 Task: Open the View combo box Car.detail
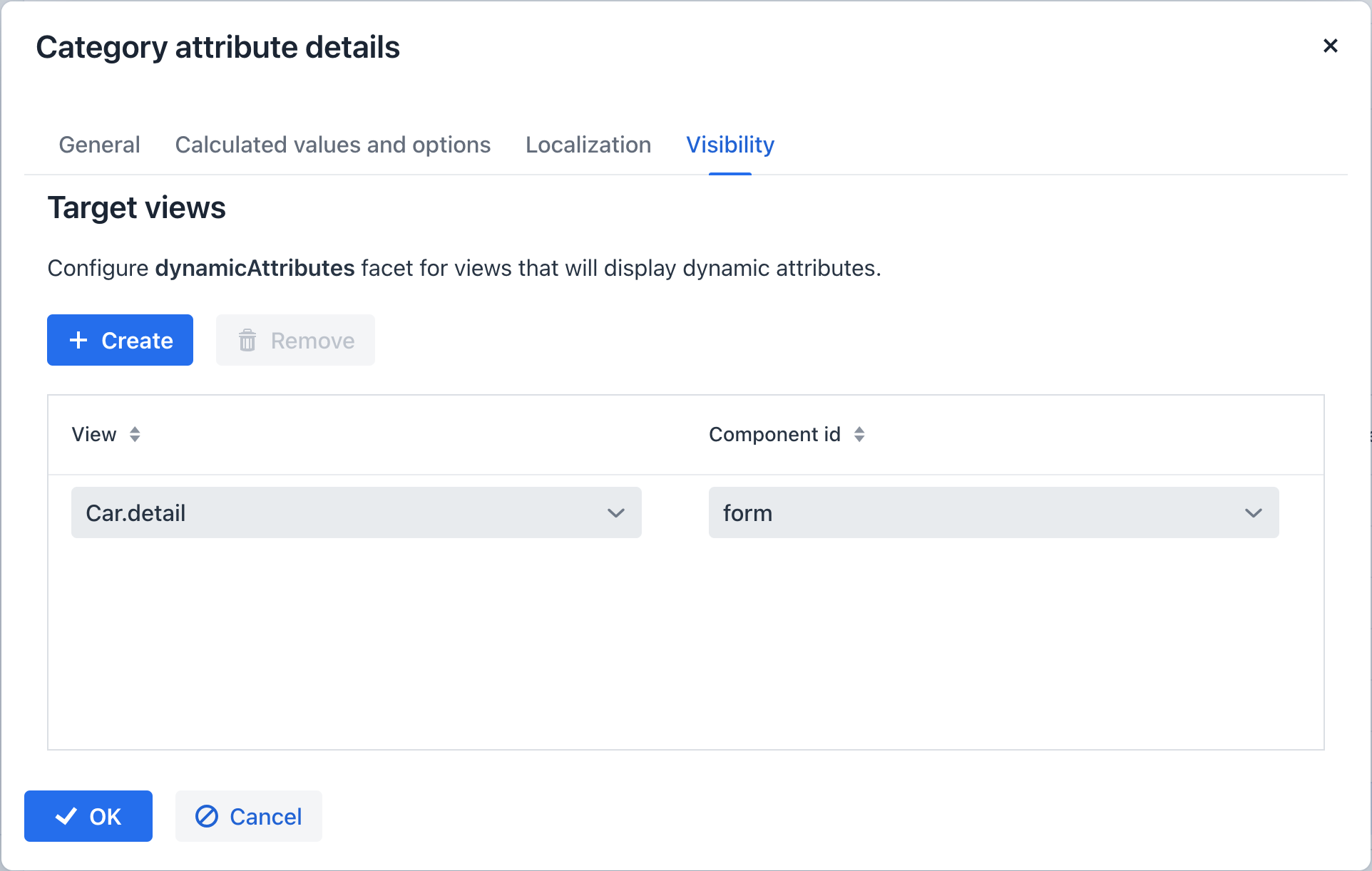(x=342, y=513)
